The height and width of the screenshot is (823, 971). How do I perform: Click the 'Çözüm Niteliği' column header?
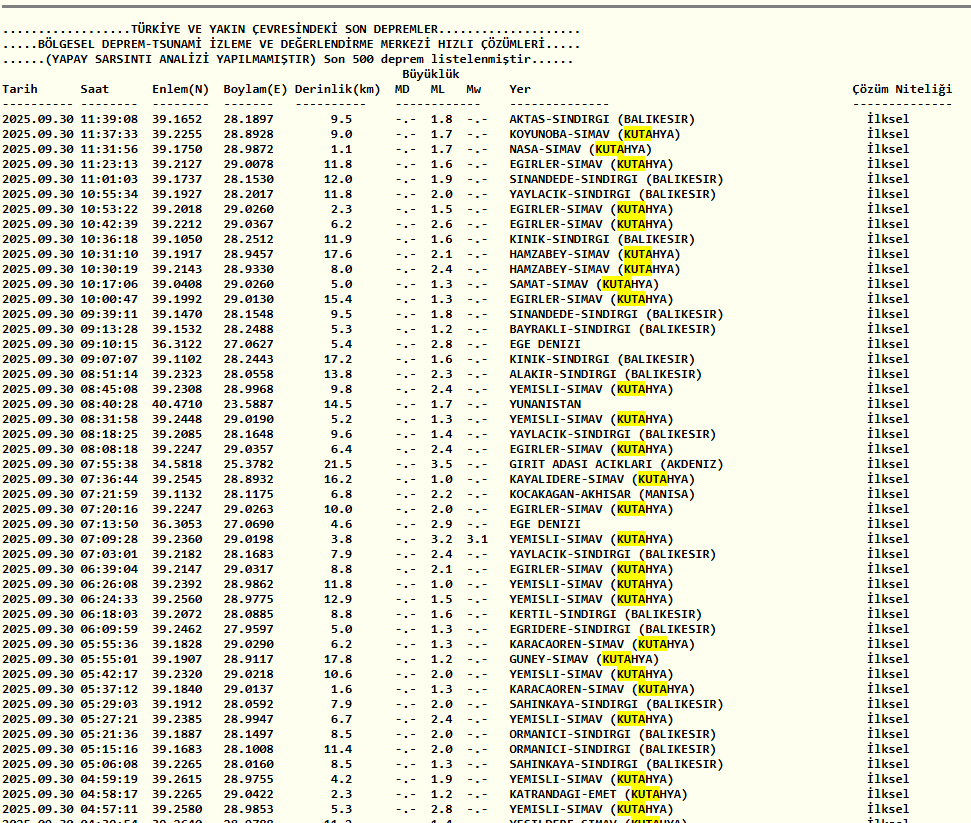[902, 89]
